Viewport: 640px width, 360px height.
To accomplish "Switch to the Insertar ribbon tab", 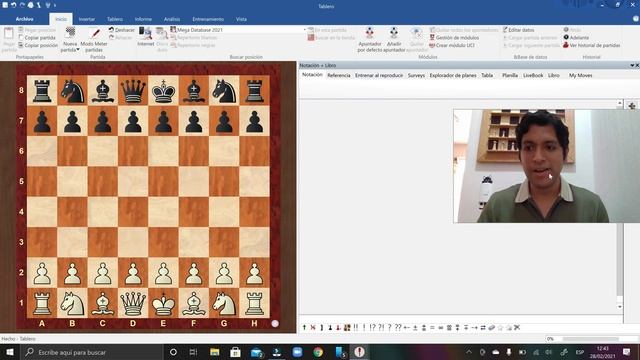I will (x=87, y=19).
